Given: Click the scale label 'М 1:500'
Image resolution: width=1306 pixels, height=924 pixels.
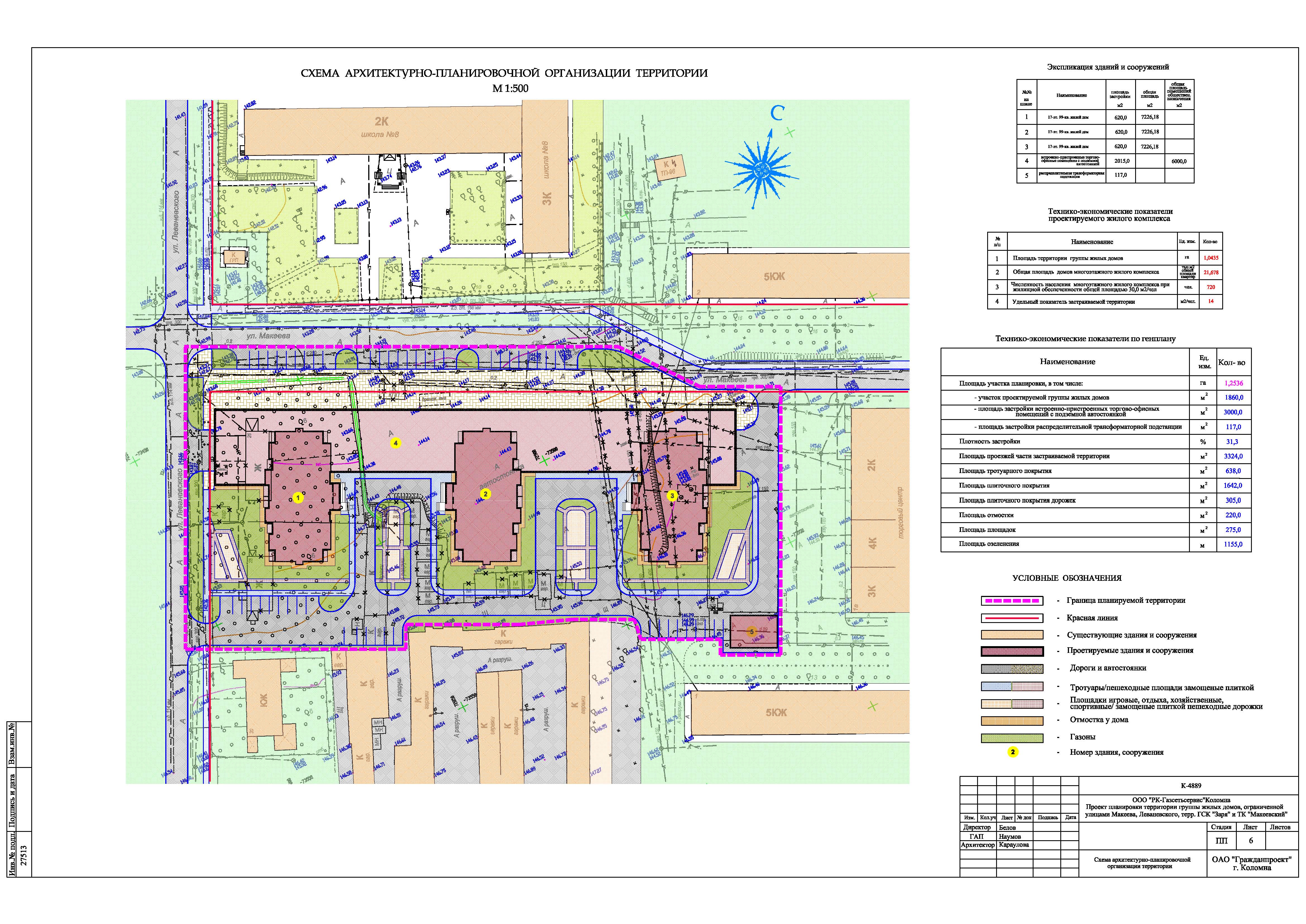Looking at the screenshot, I should pos(510,89).
